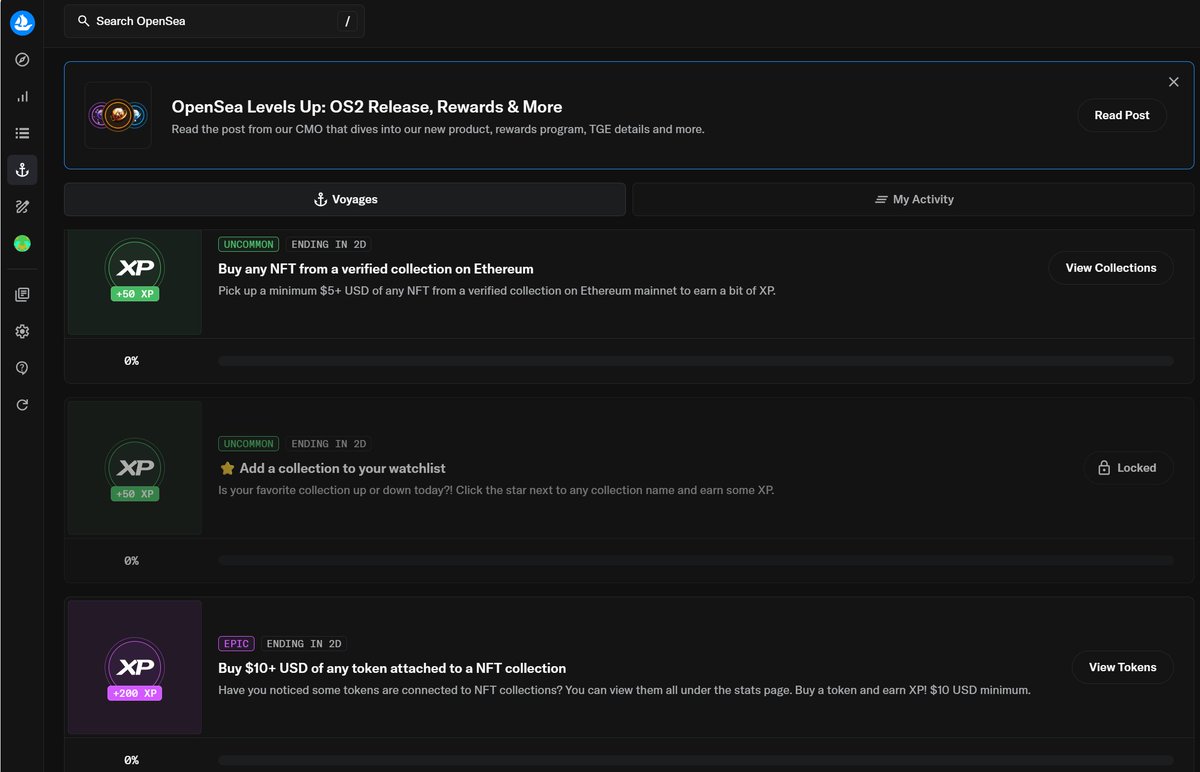Dismiss the OpenSea Levels Up banner

[1174, 82]
